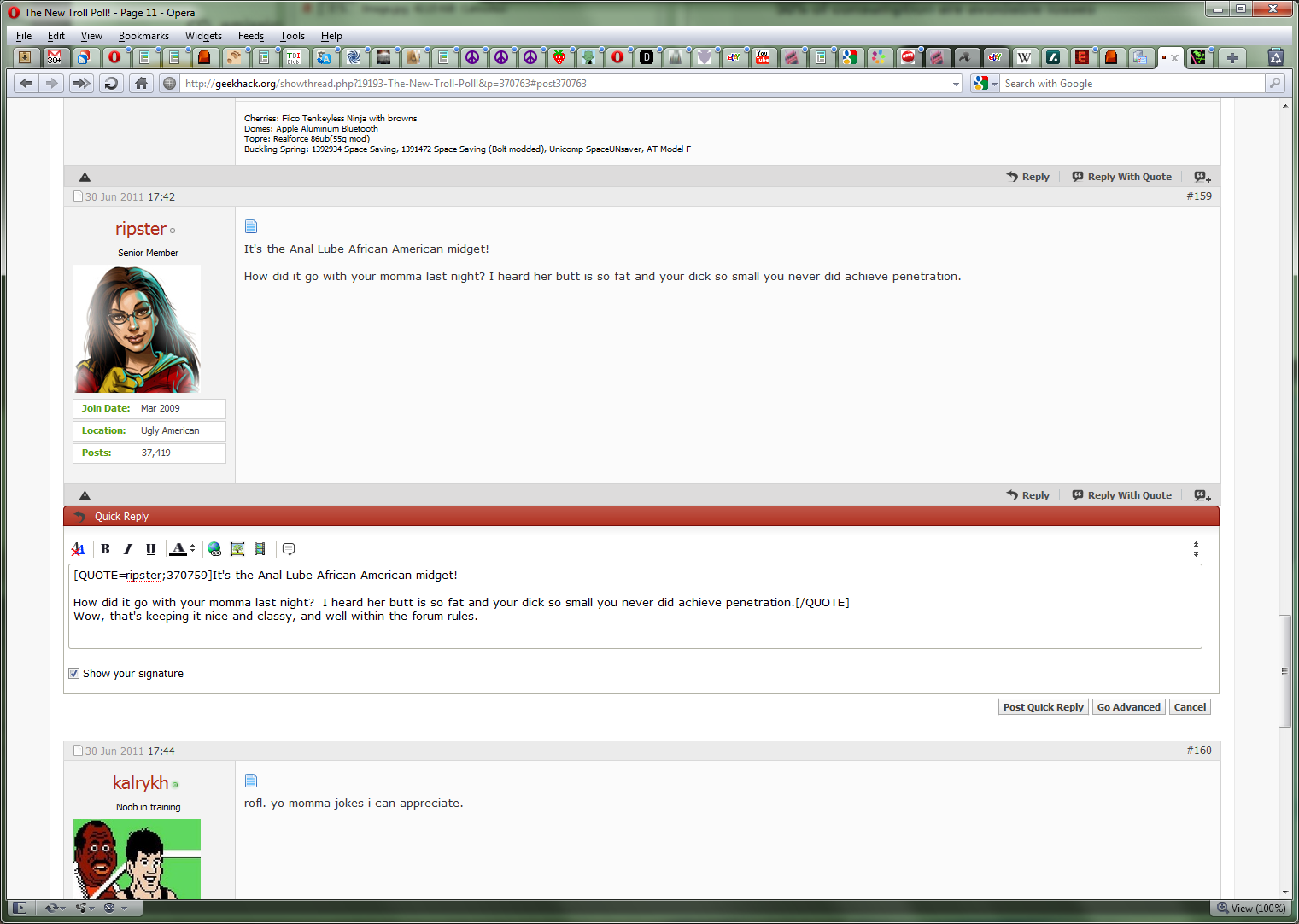This screenshot has width=1299, height=924.
Task: Open the Widgets menu
Action: pyautogui.click(x=203, y=36)
